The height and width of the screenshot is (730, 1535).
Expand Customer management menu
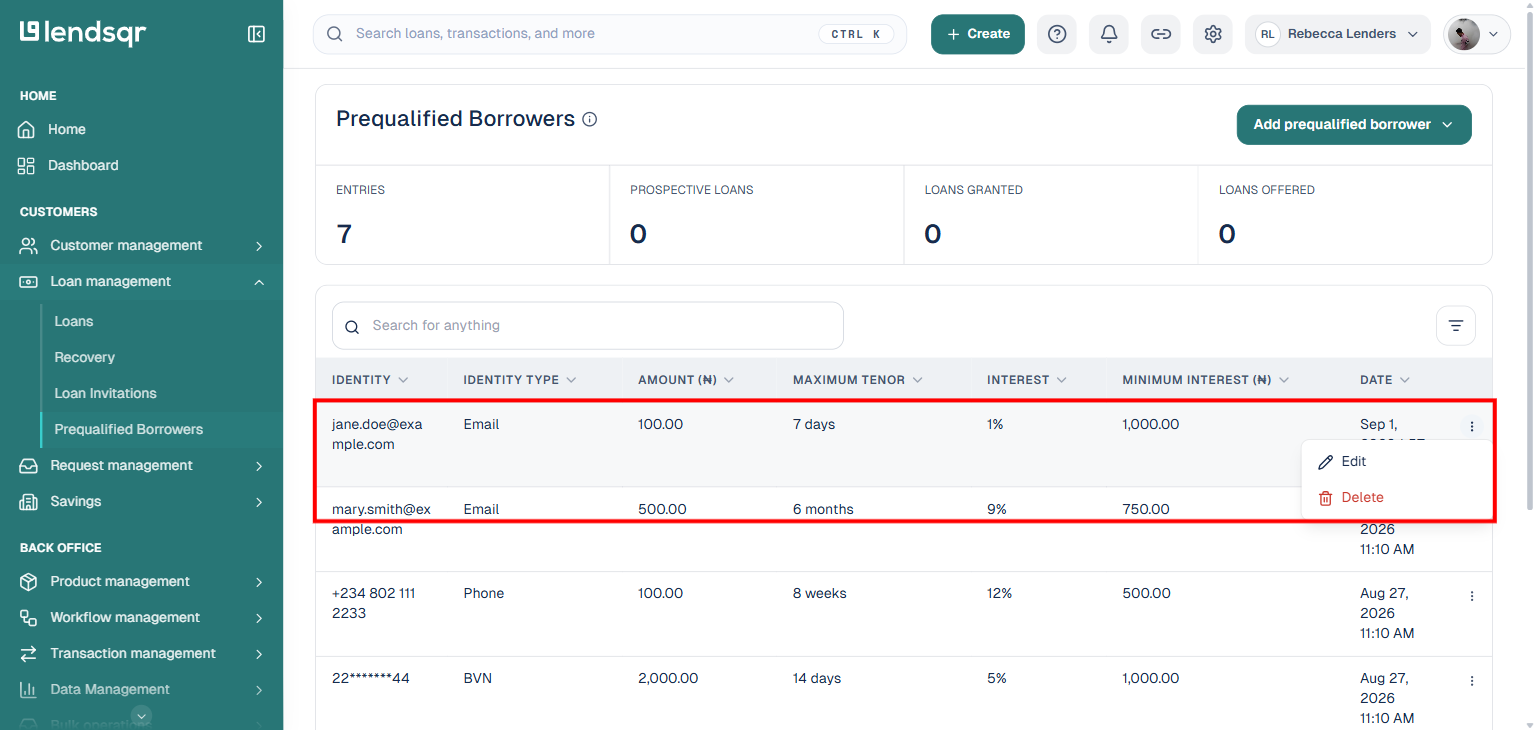pyautogui.click(x=142, y=246)
